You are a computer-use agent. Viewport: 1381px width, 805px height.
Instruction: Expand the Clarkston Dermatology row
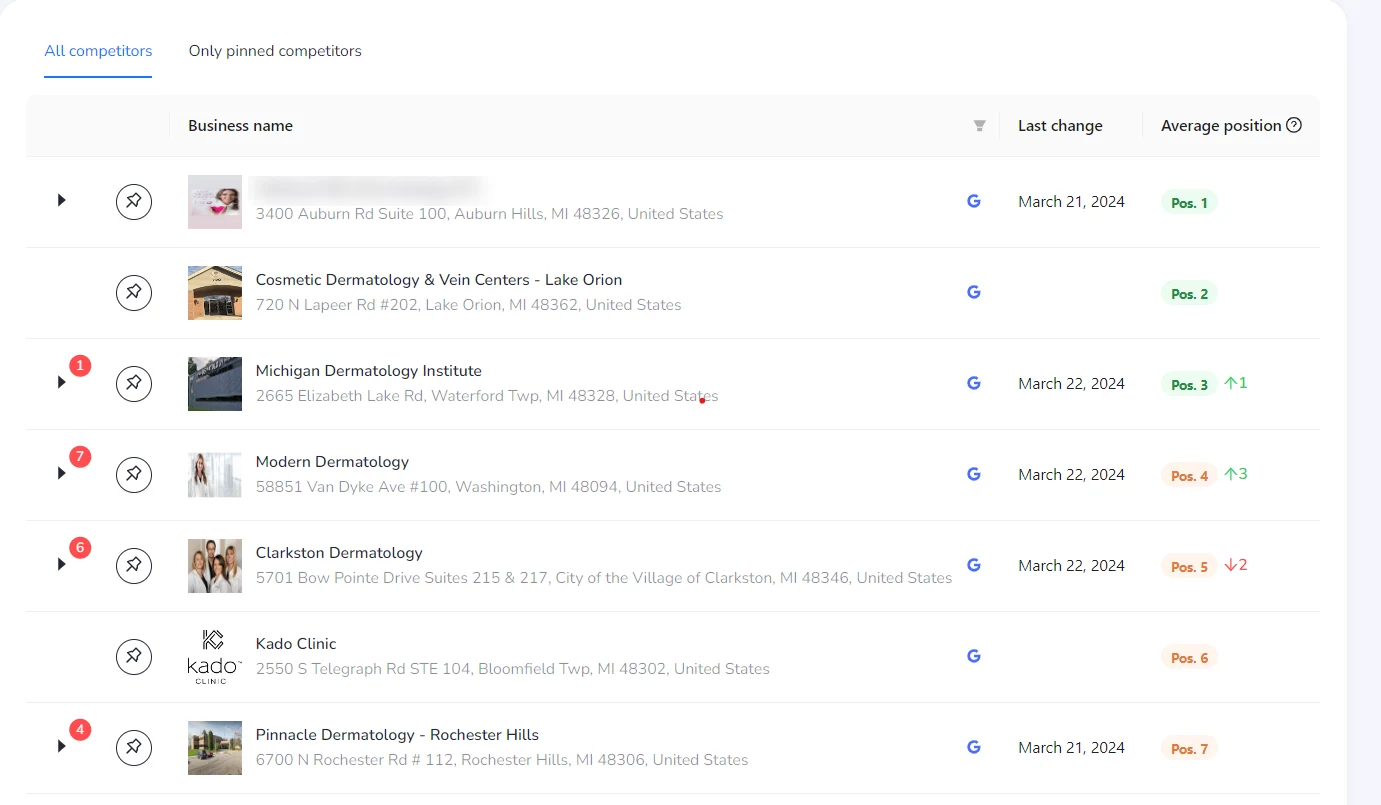61,564
